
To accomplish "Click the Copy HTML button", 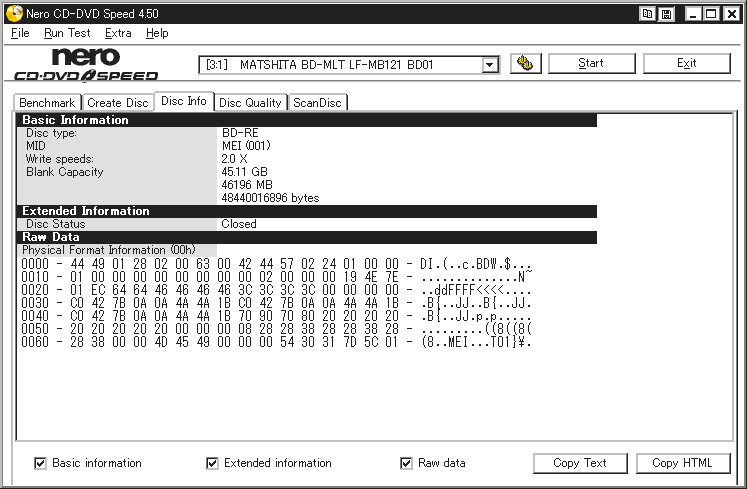I will click(x=682, y=463).
